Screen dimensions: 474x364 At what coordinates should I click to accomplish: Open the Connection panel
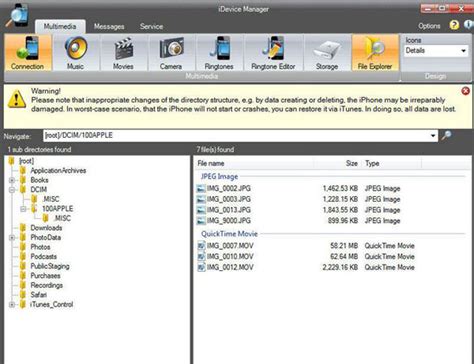pyautogui.click(x=28, y=53)
